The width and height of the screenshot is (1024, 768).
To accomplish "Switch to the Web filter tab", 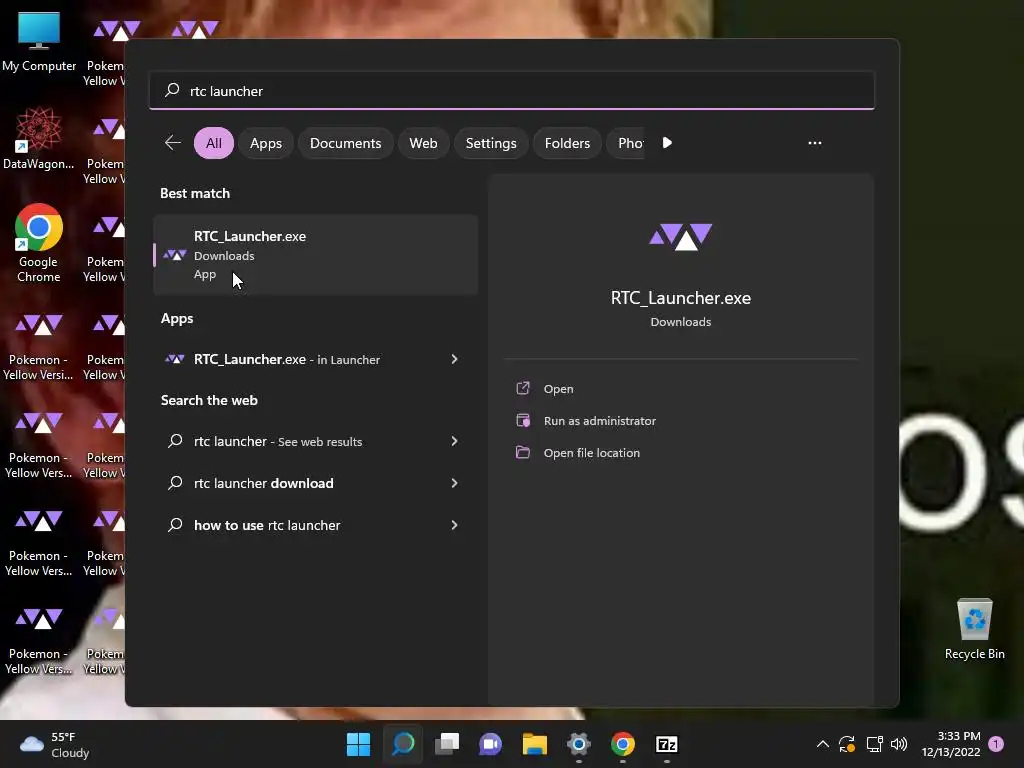I will (x=423, y=143).
